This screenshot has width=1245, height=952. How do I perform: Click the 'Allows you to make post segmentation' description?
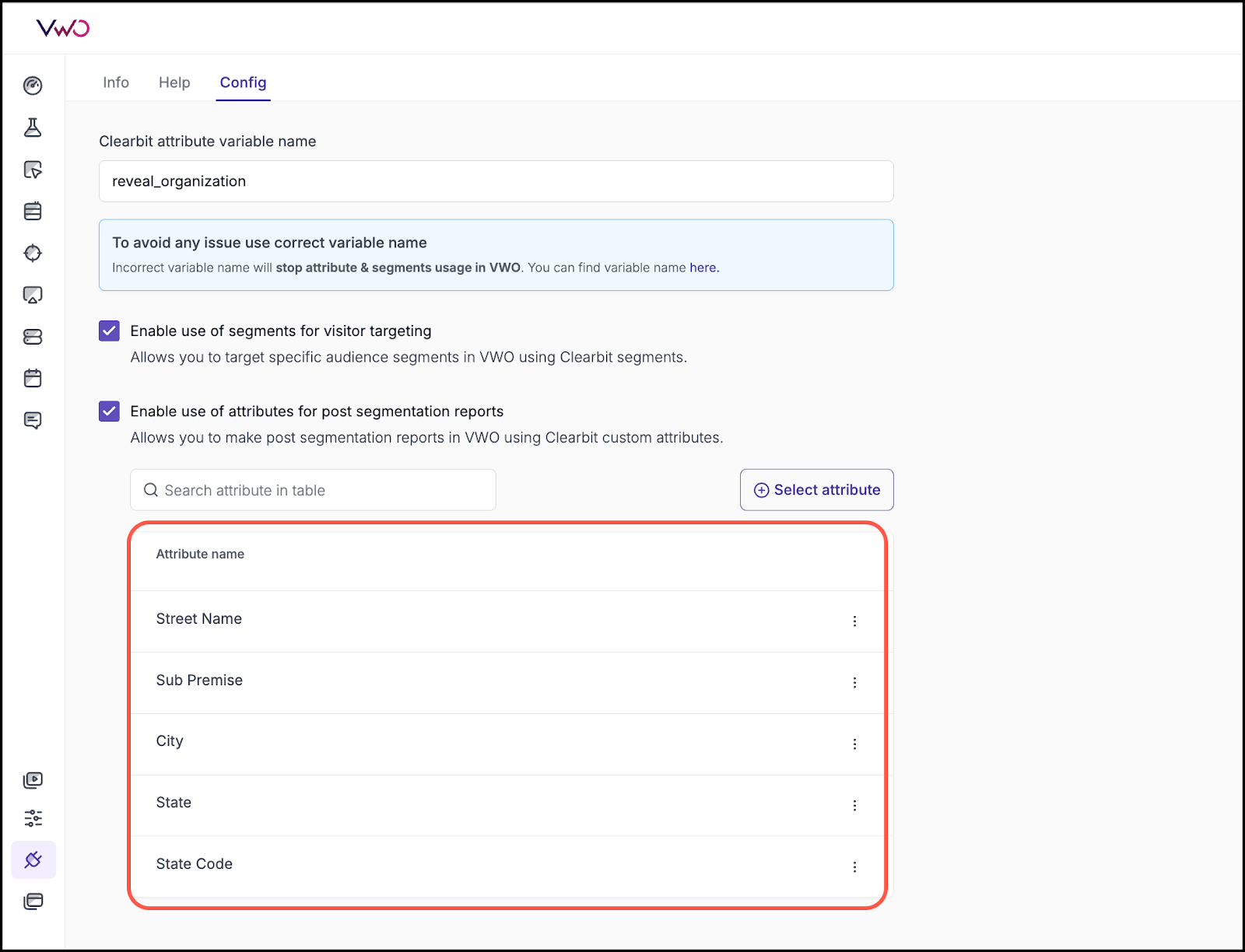coord(426,438)
